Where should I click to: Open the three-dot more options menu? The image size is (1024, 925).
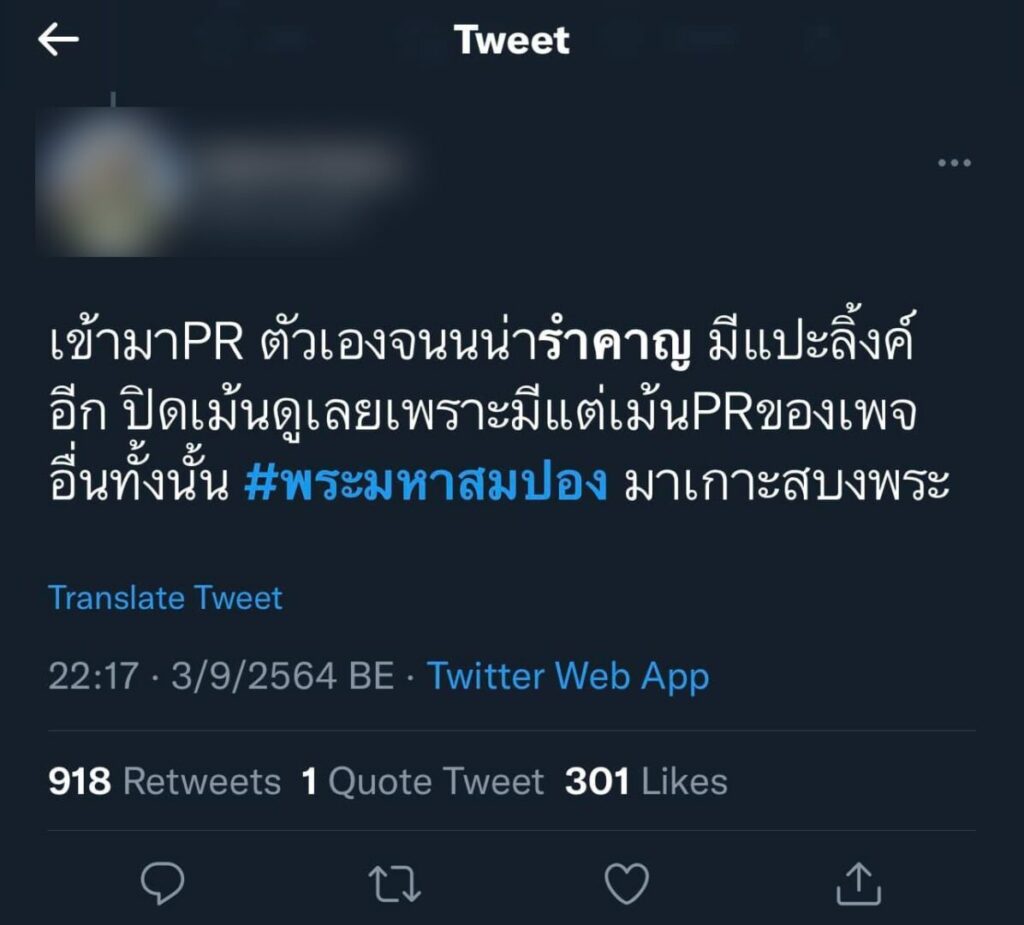tap(954, 163)
